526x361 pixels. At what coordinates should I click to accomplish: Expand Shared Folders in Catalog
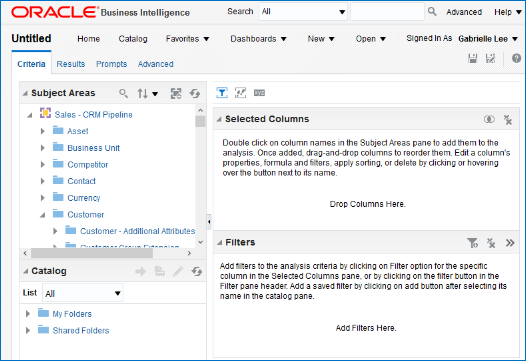[x=28, y=330]
